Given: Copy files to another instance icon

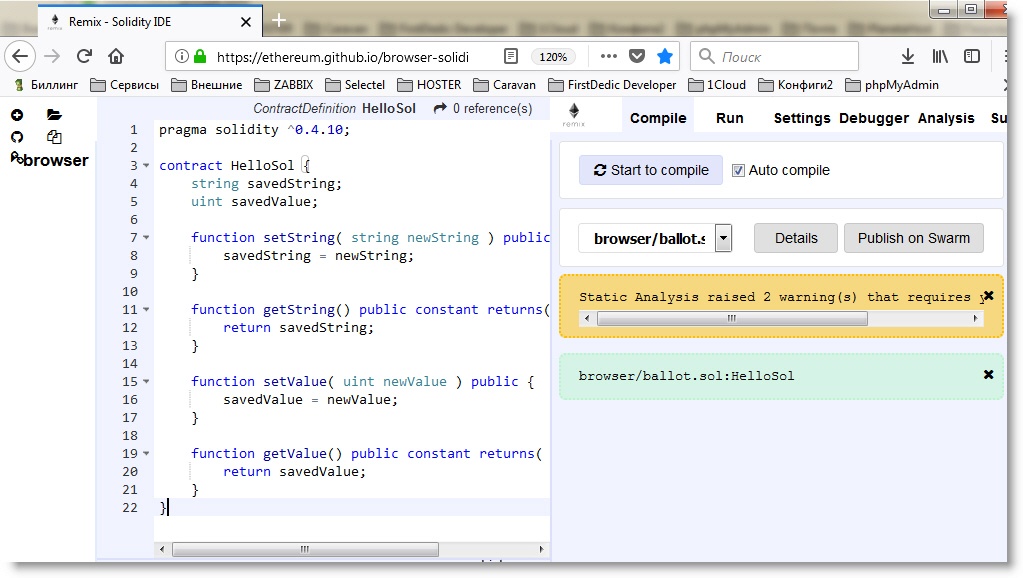Looking at the screenshot, I should (x=54, y=137).
